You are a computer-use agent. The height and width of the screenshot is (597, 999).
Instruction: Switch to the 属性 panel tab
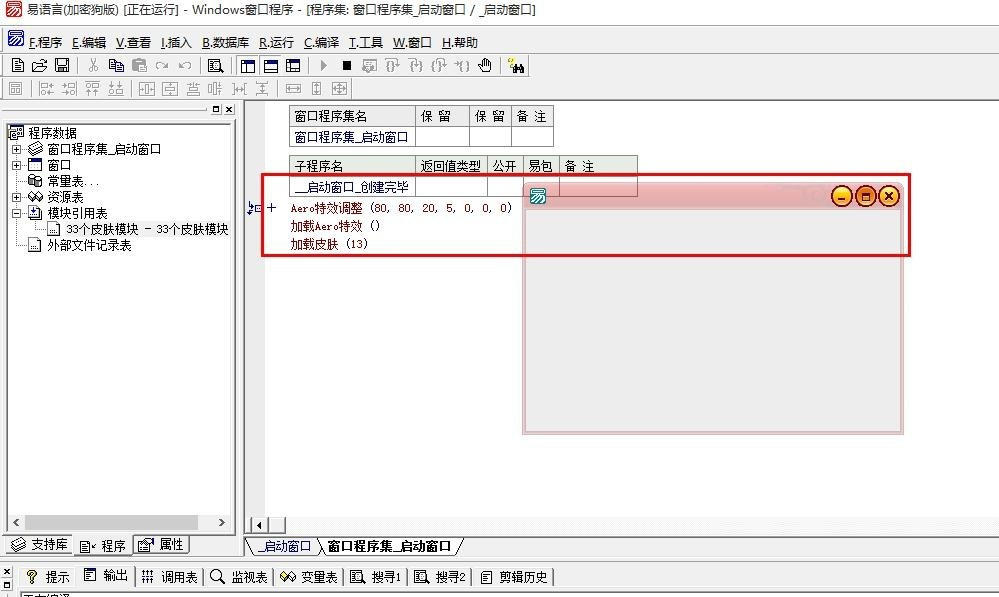(x=162, y=545)
